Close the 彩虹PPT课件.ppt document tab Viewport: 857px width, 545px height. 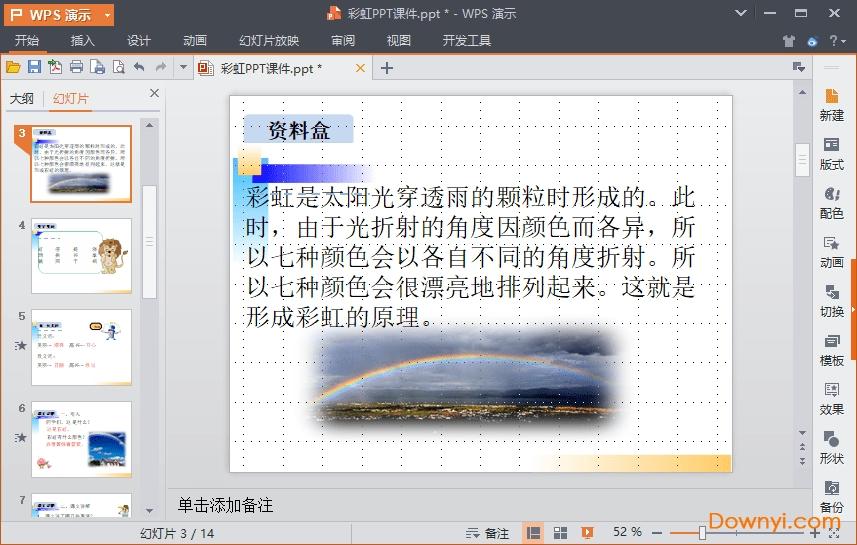(360, 68)
